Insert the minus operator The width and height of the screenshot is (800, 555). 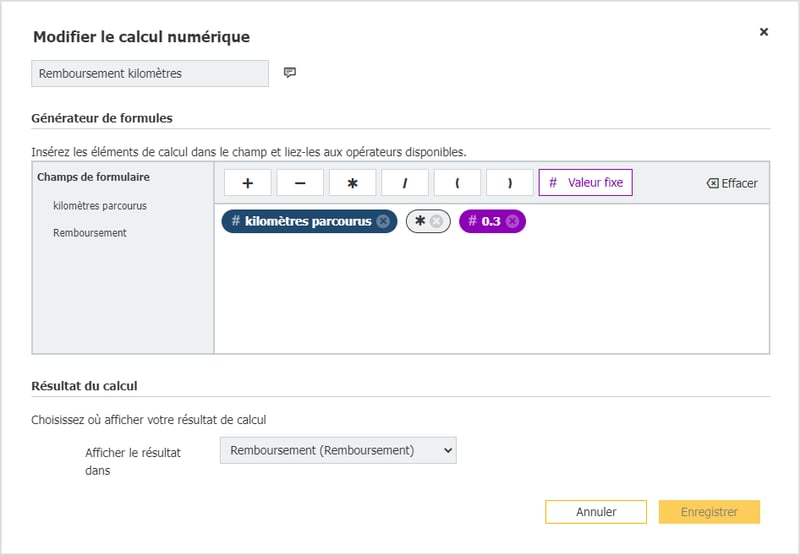(x=300, y=183)
